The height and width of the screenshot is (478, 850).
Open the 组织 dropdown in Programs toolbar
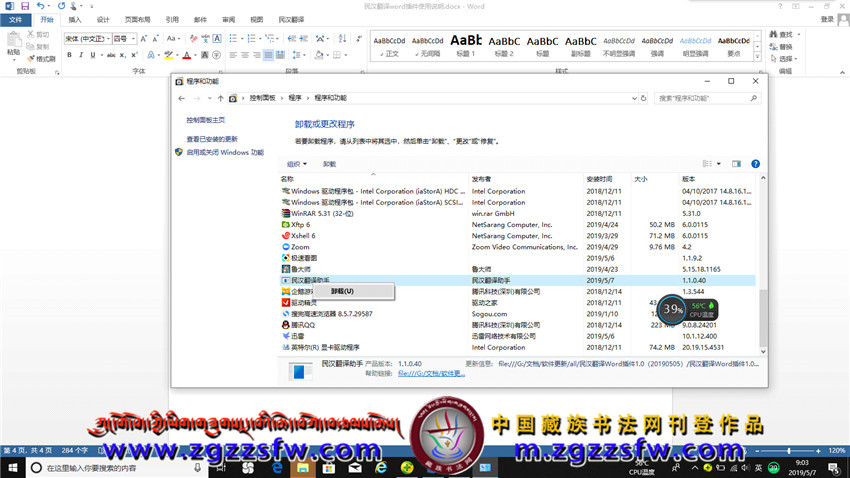point(297,164)
